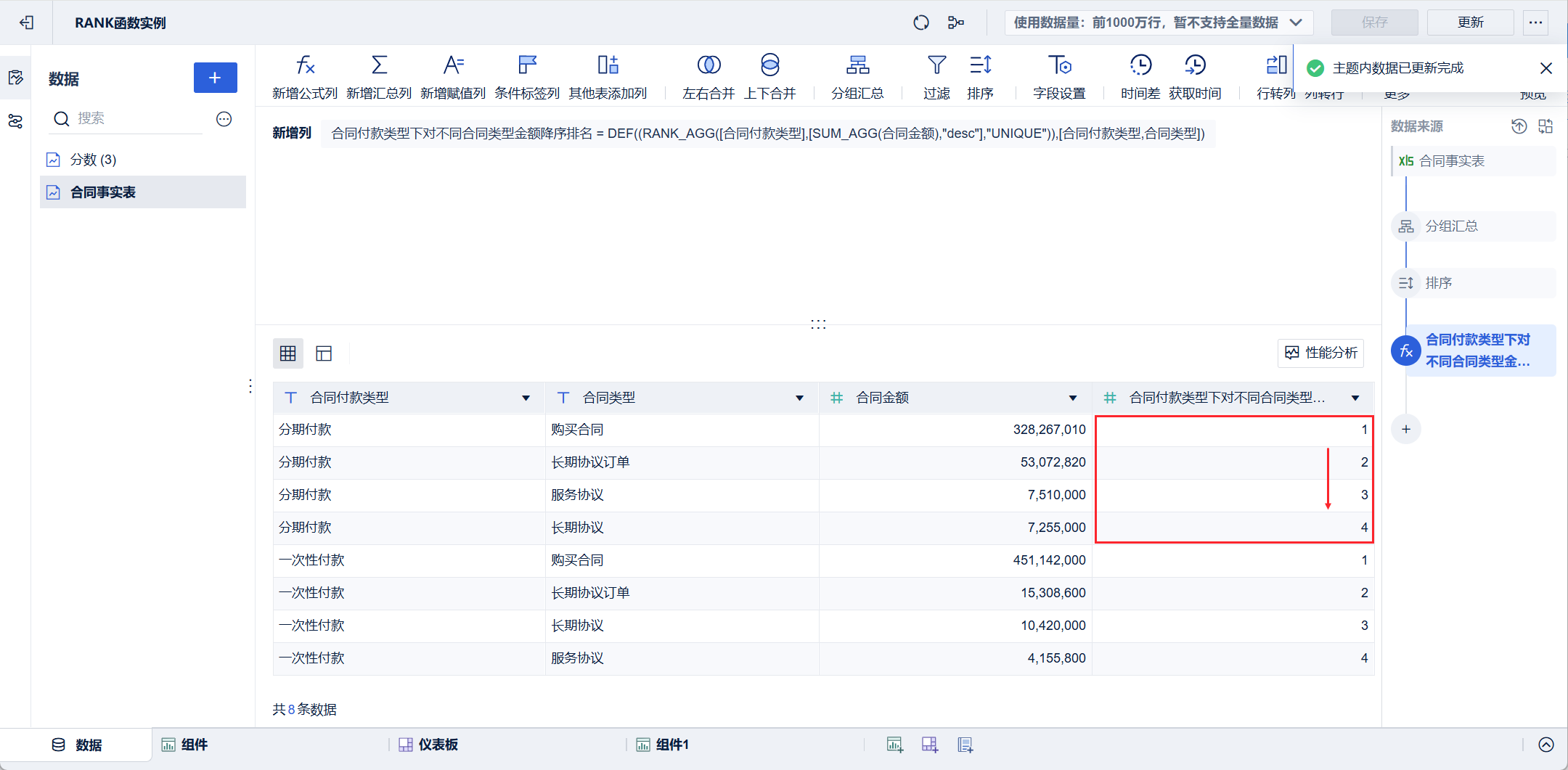Open the edit panel icon in left rail
Viewport: 1568px width, 770px height.
(15, 78)
